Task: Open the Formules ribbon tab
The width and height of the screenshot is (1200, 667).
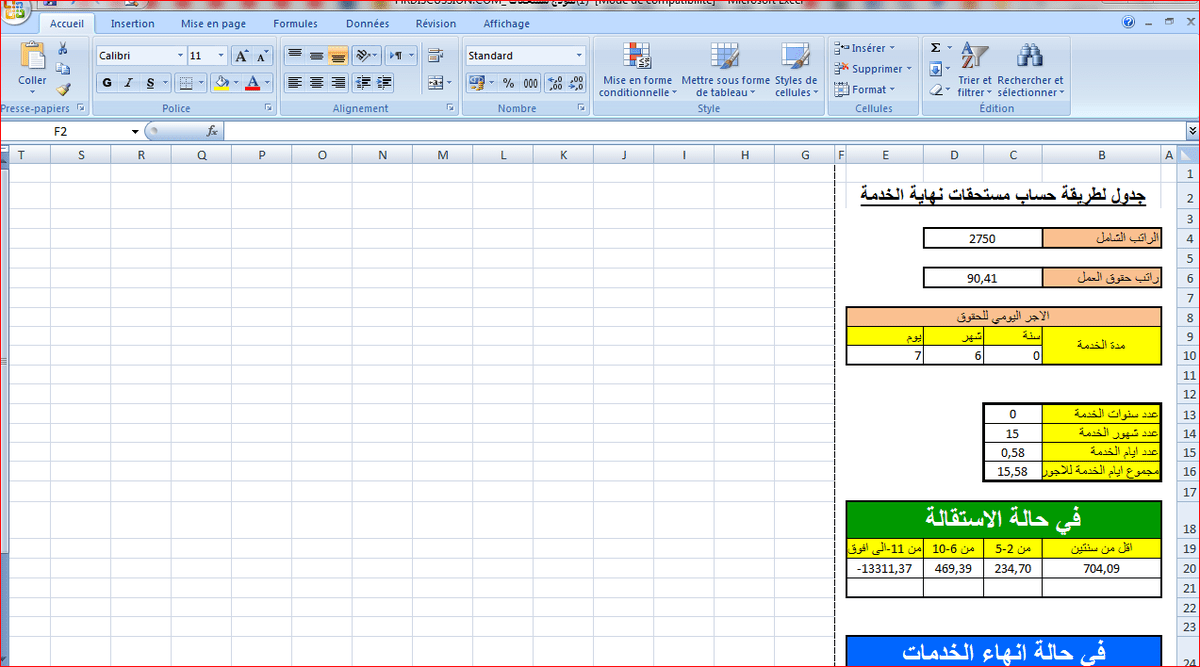Action: [x=295, y=23]
